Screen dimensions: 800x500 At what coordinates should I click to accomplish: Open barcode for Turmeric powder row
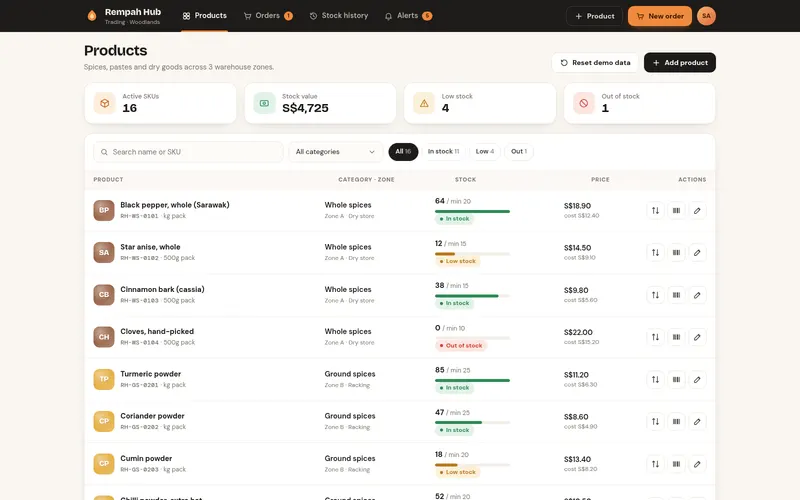[676, 379]
